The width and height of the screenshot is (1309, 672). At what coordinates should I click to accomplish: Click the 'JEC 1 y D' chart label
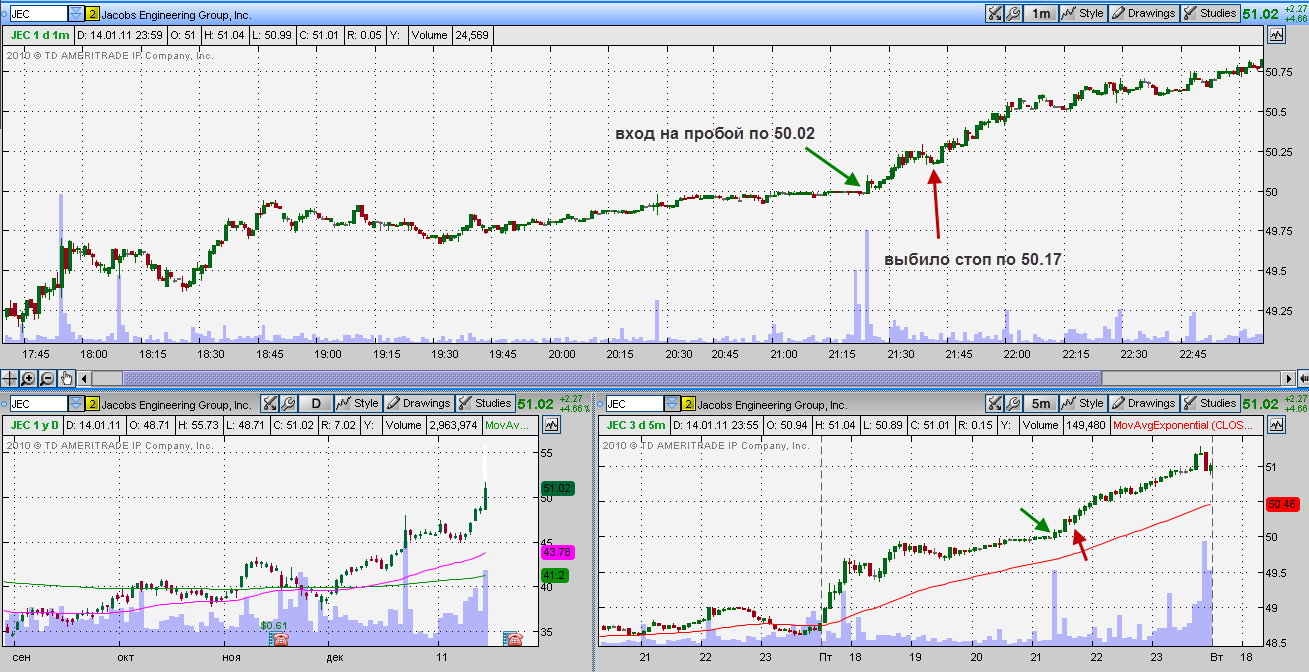(x=35, y=425)
